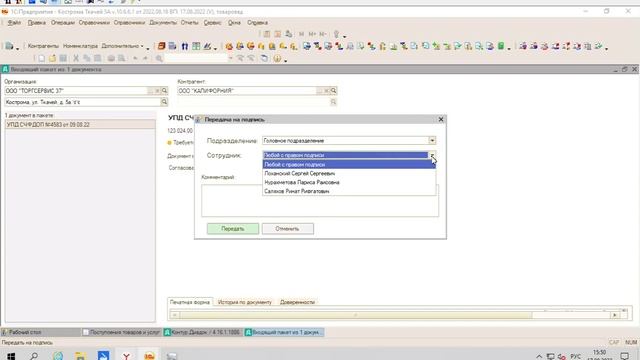Click the Save diskette icon in toolbar
The width and height of the screenshot is (640, 360).
pyautogui.click(x=63, y=58)
